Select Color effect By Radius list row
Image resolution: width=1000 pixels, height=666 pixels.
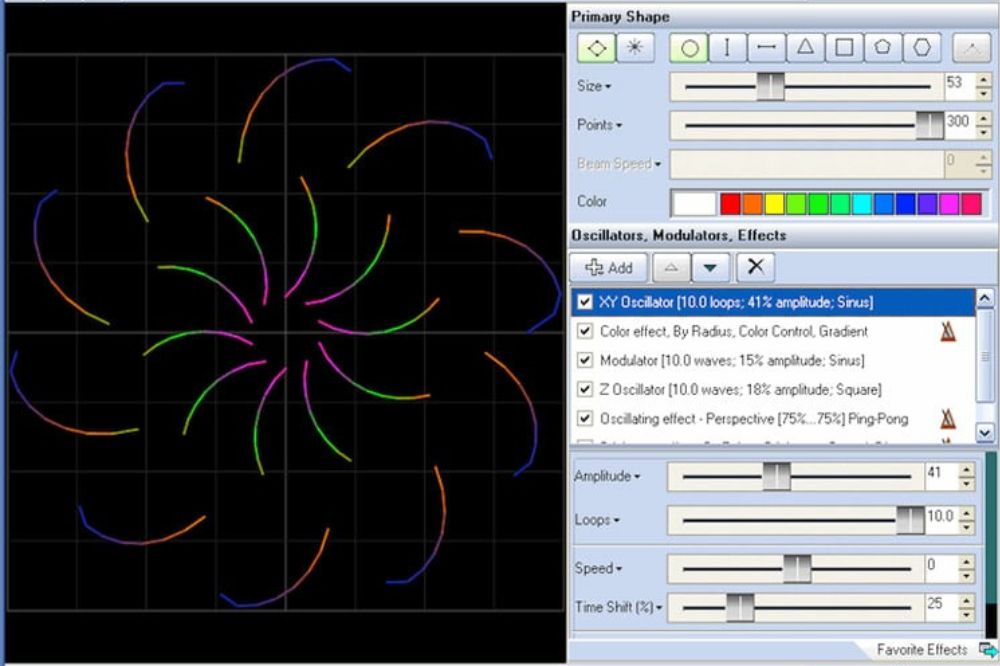tap(773, 331)
